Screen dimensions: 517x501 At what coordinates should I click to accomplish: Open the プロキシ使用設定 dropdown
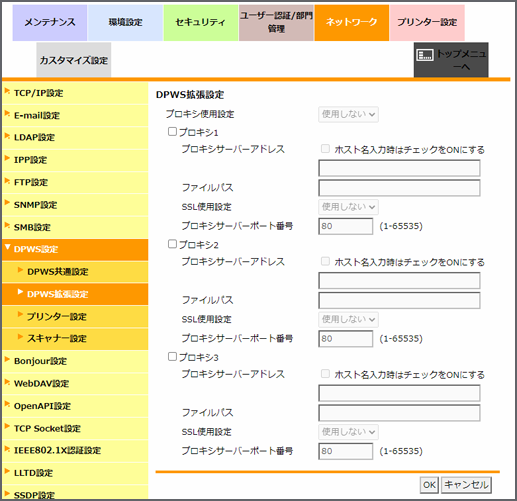[x=348, y=114]
